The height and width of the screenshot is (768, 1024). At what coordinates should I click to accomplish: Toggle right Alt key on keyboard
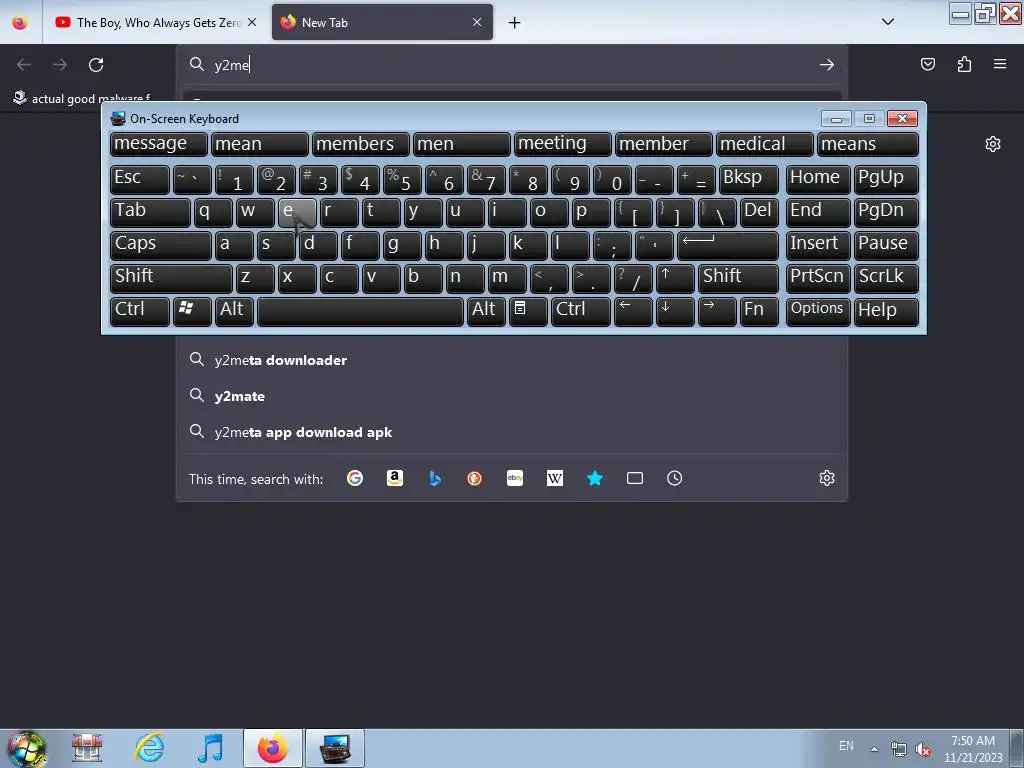pyautogui.click(x=486, y=311)
